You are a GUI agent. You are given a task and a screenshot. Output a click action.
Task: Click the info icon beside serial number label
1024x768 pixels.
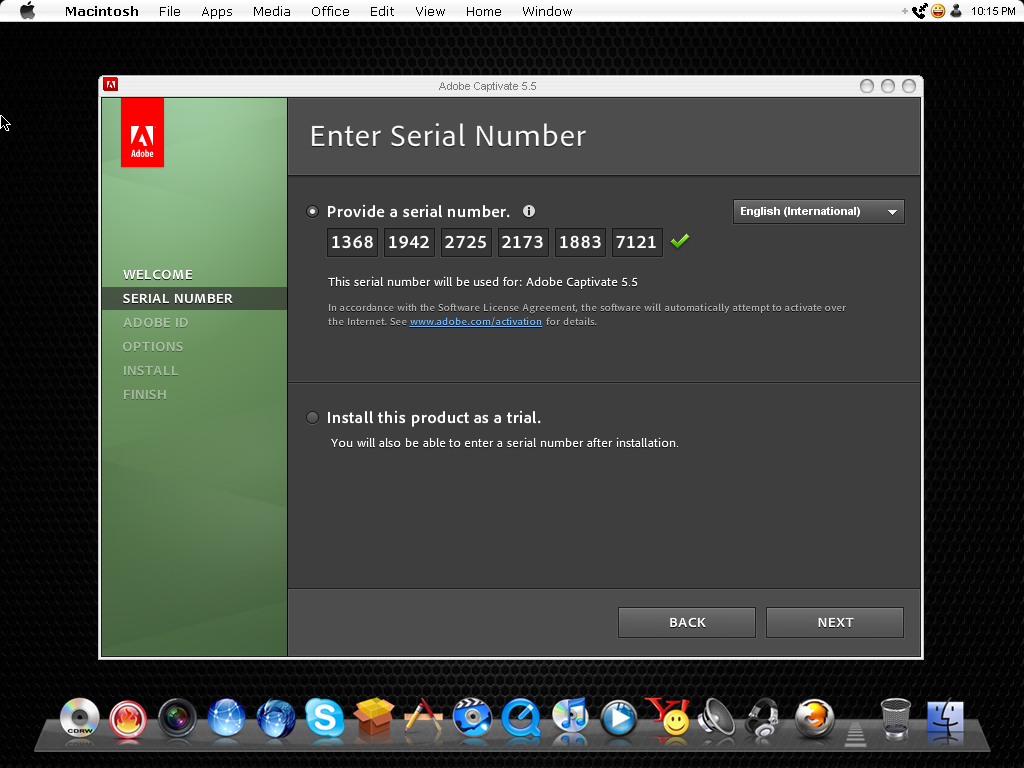(x=529, y=211)
